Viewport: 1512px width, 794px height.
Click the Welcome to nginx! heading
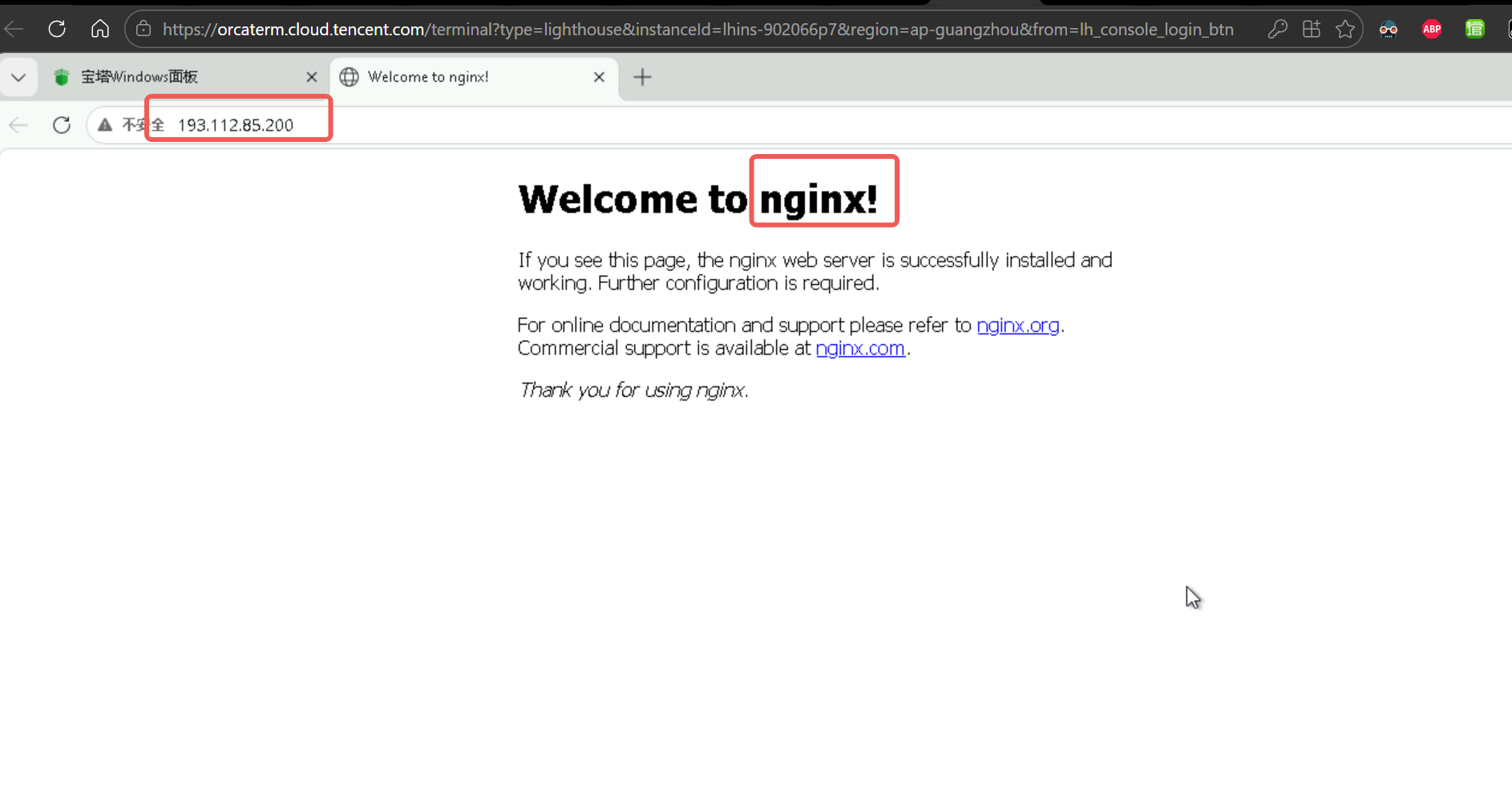698,199
